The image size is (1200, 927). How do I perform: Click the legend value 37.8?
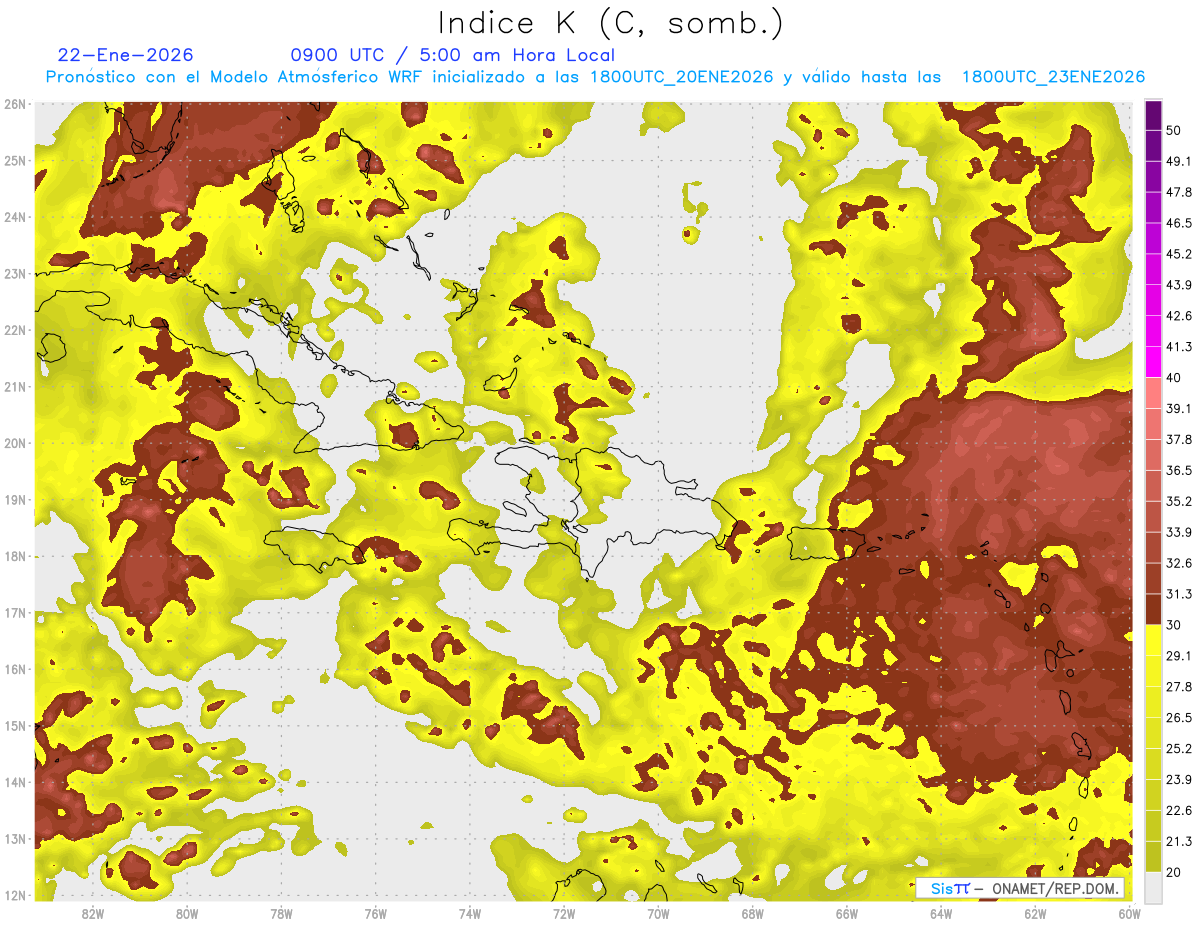point(1179,439)
